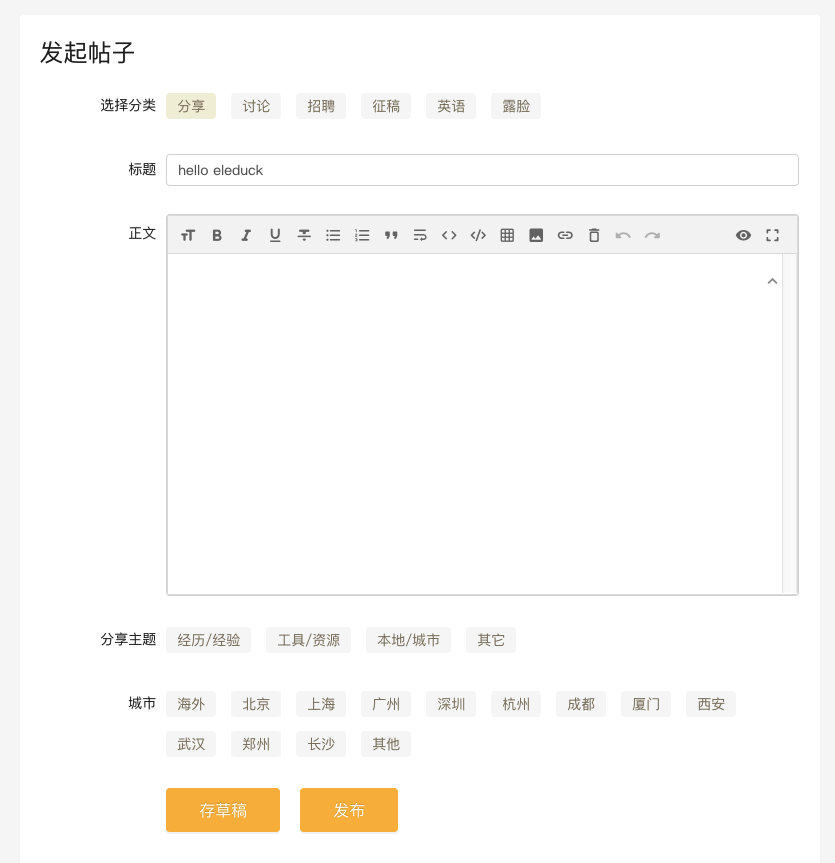The width and height of the screenshot is (835, 863).
Task: Switch editor to fullscreen mode
Action: (772, 236)
